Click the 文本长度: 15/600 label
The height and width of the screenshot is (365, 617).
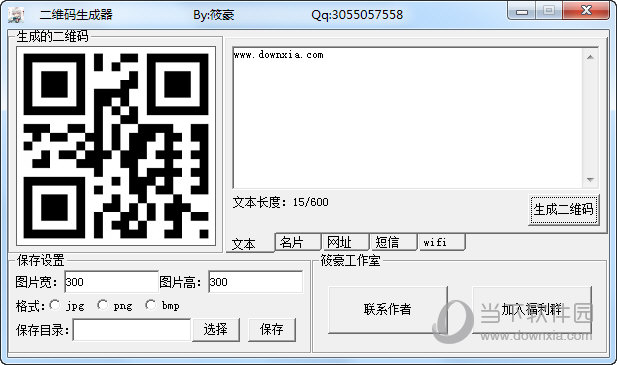point(281,202)
